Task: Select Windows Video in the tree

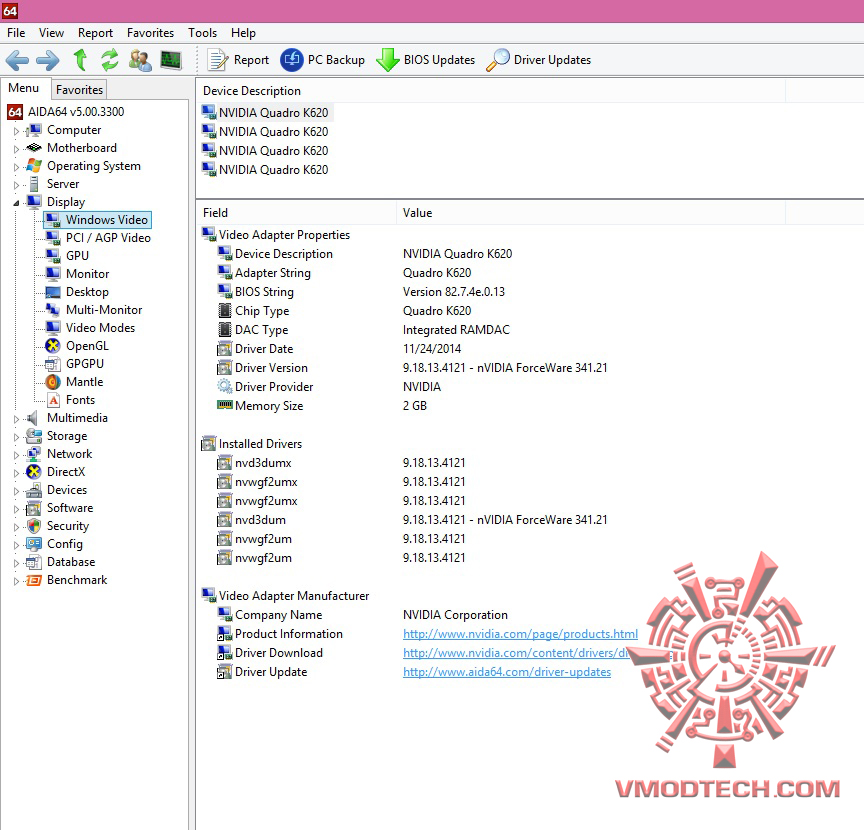Action: (97, 220)
